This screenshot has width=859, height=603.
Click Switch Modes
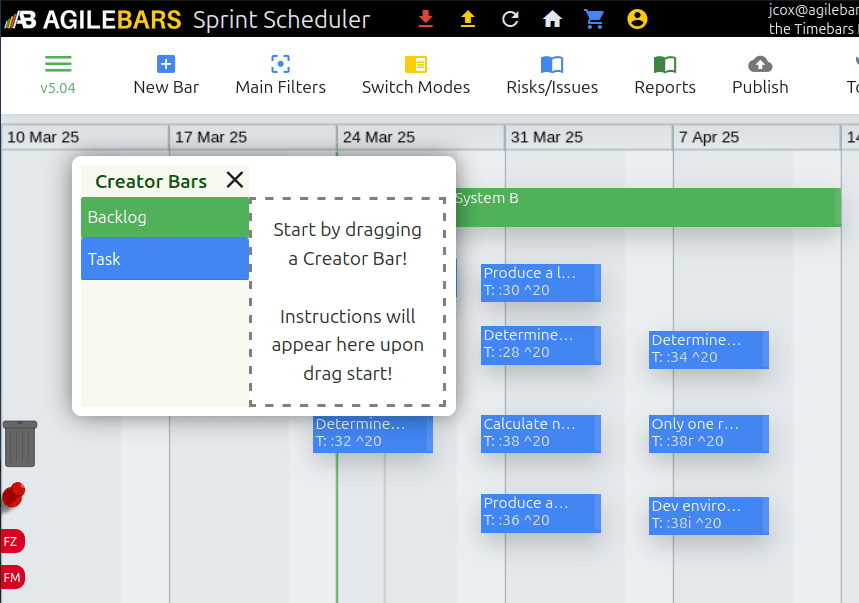[x=416, y=75]
